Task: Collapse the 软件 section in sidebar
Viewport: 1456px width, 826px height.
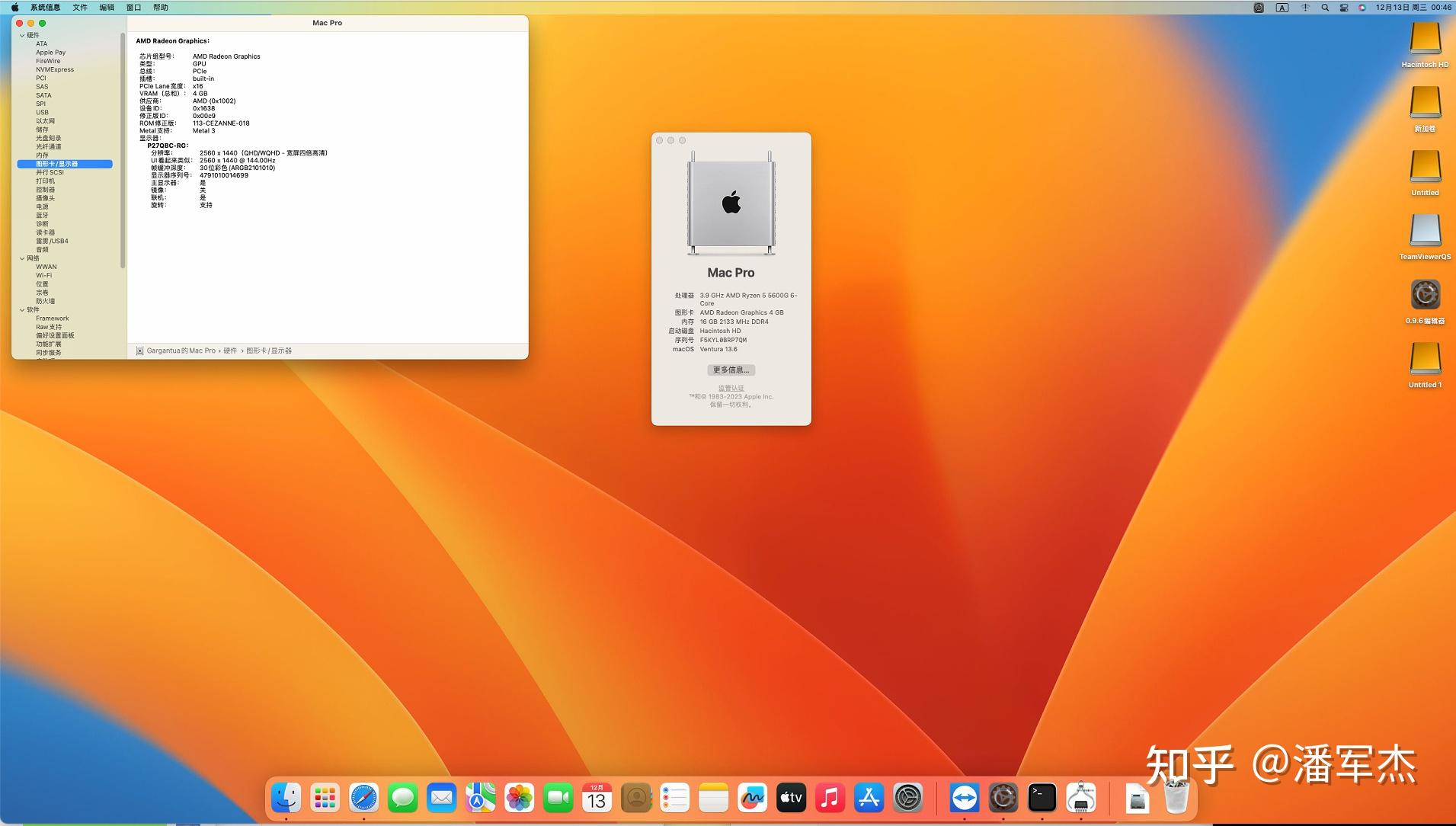Action: point(22,310)
